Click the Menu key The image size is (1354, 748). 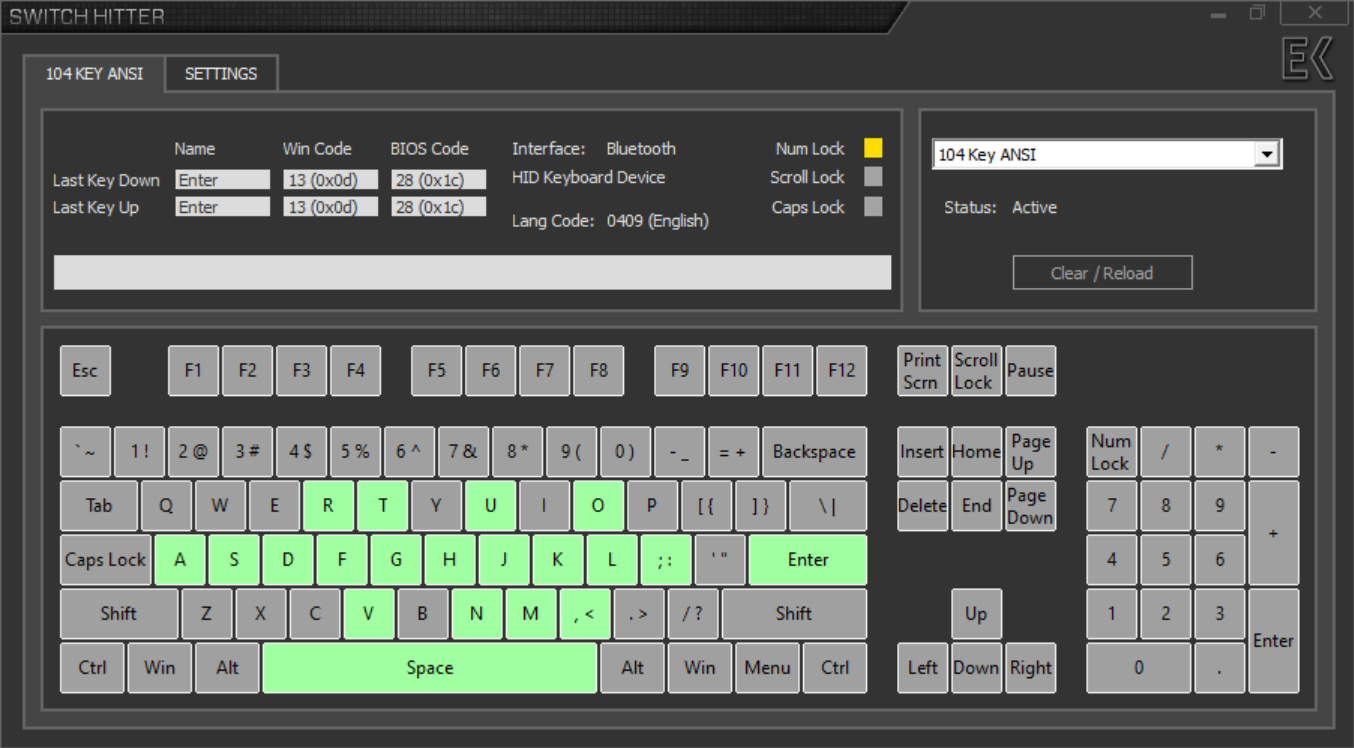pos(767,668)
